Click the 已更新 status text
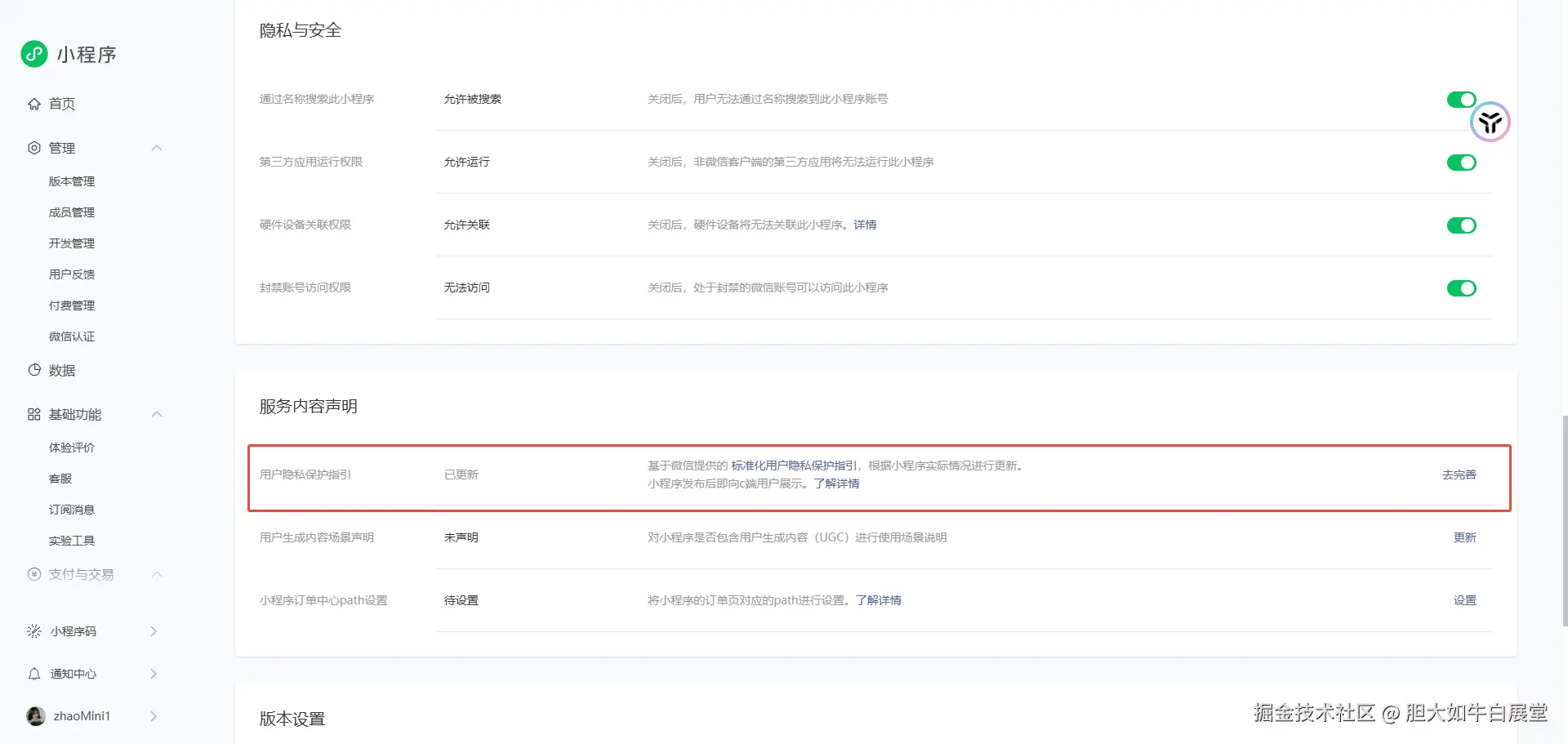 461,474
